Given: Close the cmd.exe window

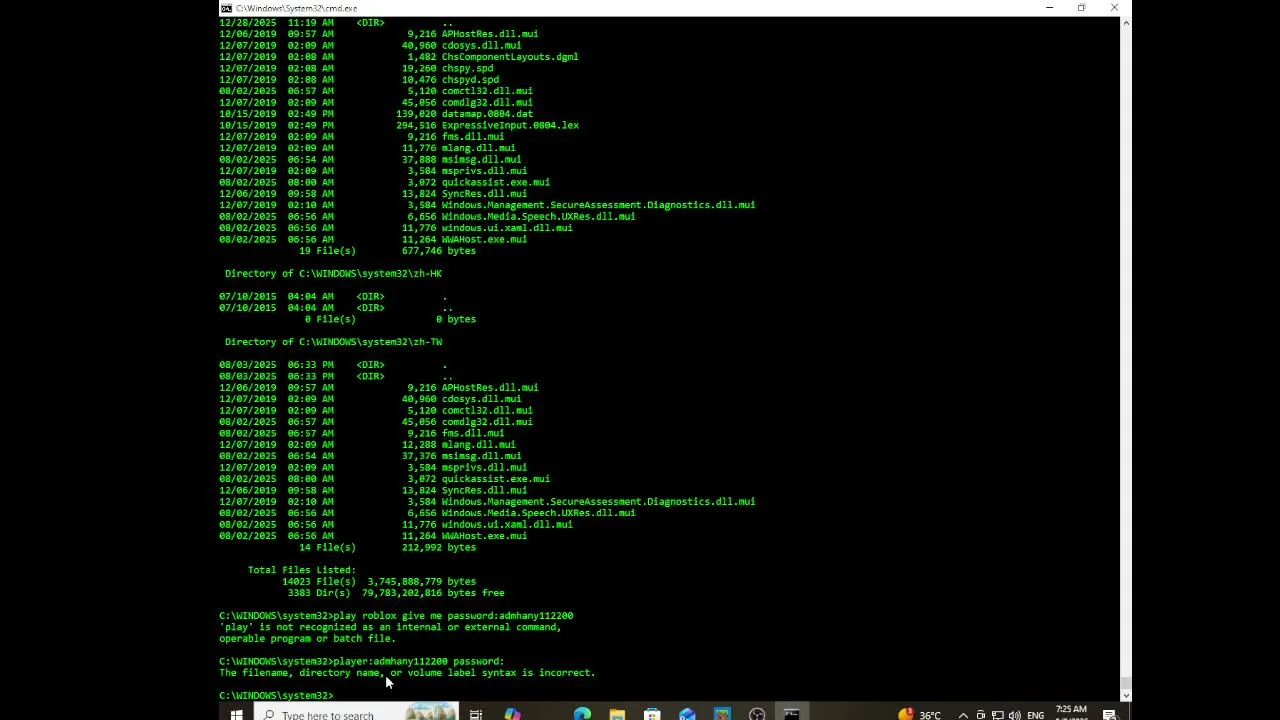Looking at the screenshot, I should coord(1114,8).
